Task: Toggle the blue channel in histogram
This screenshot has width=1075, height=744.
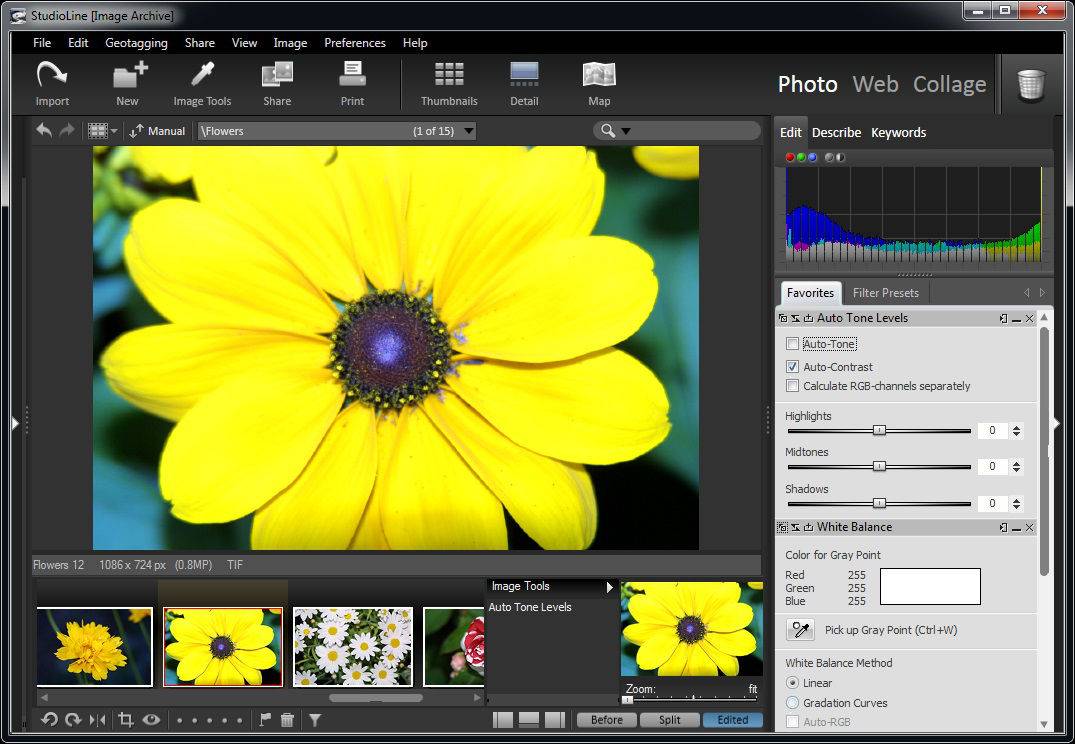Action: pyautogui.click(x=812, y=157)
